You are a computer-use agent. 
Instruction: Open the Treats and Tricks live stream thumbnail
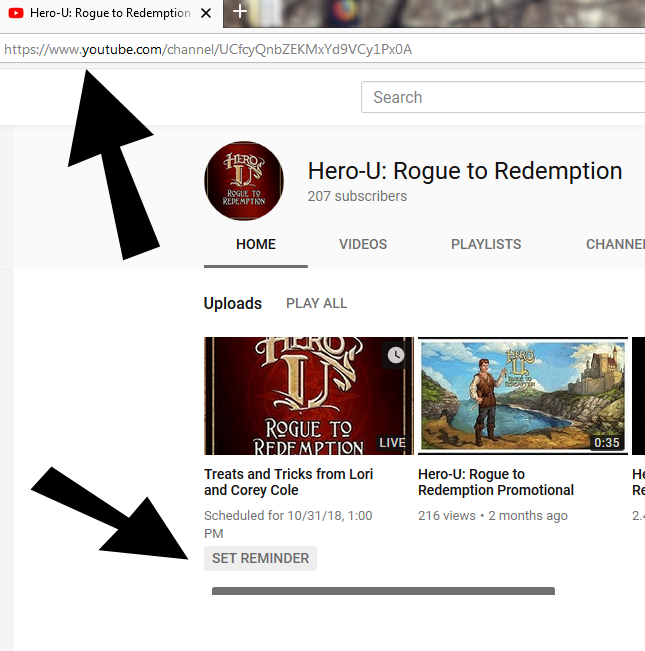click(309, 396)
